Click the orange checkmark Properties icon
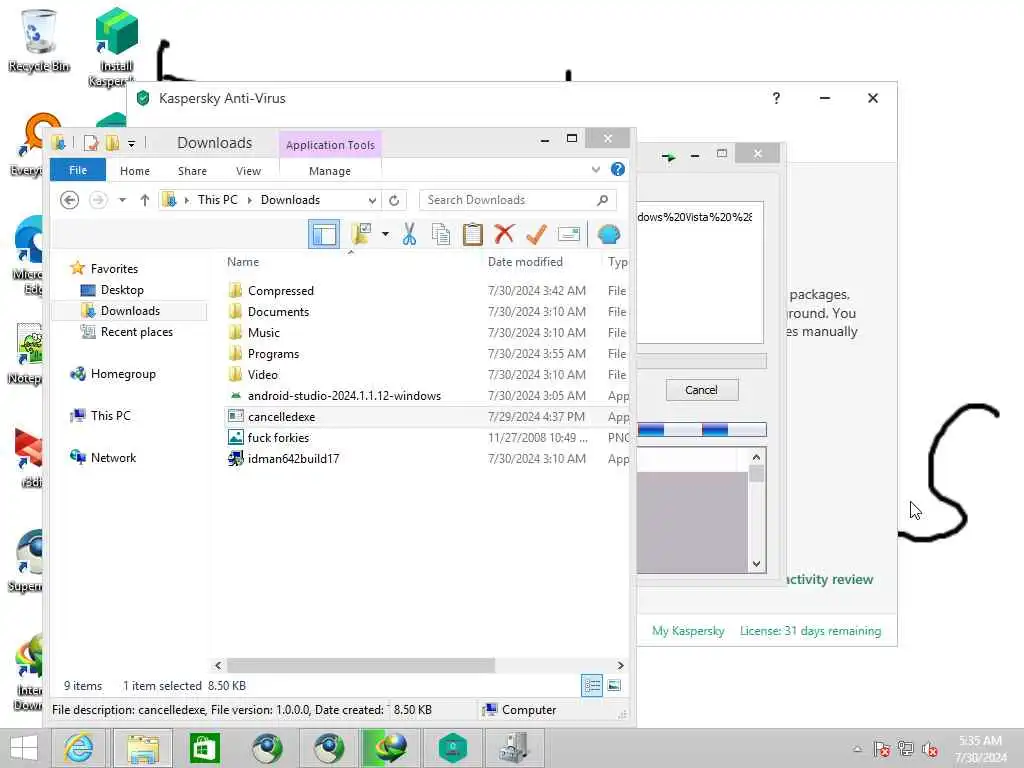The image size is (1024, 768). click(536, 234)
